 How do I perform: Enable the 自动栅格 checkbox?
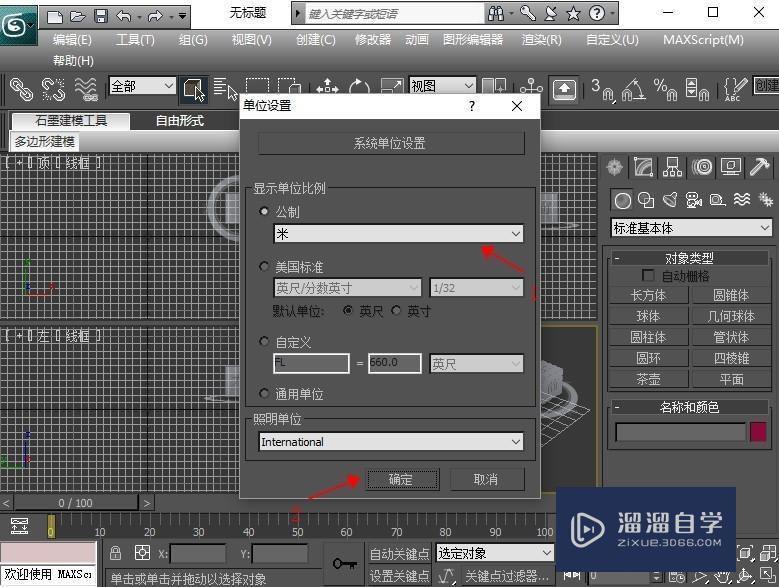click(648, 275)
